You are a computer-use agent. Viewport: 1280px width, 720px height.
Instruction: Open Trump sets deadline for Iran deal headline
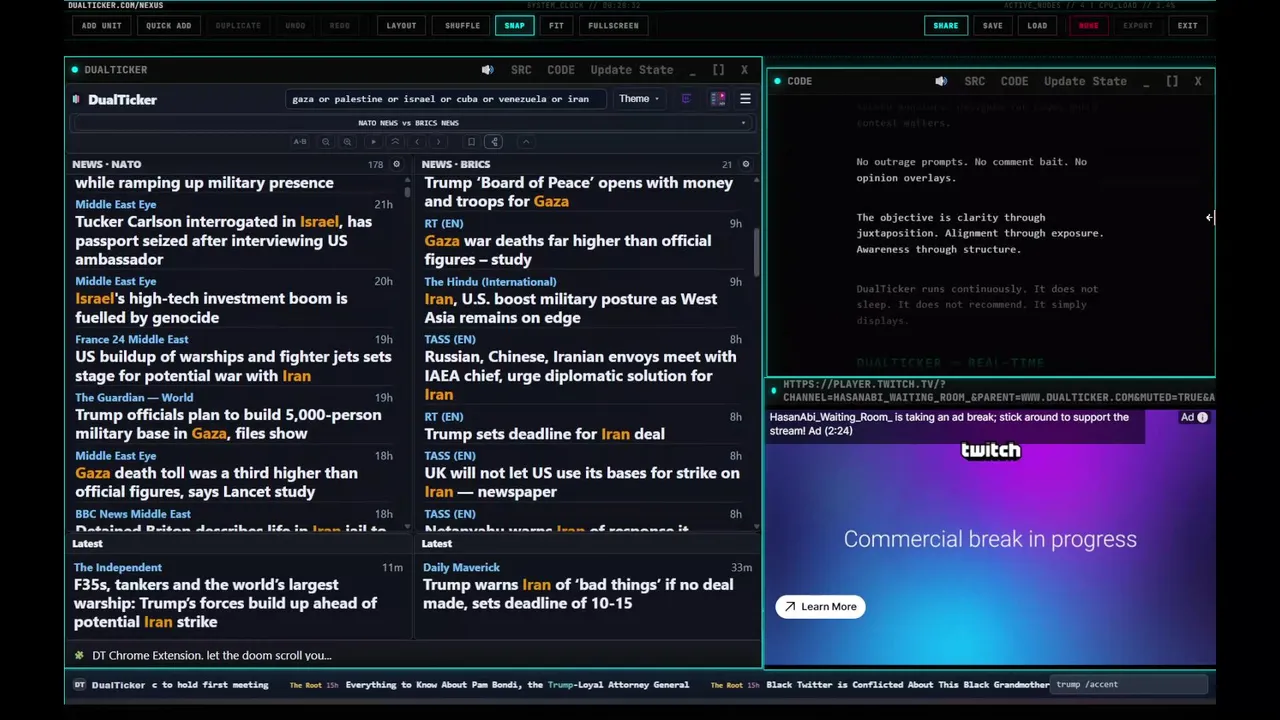point(544,434)
